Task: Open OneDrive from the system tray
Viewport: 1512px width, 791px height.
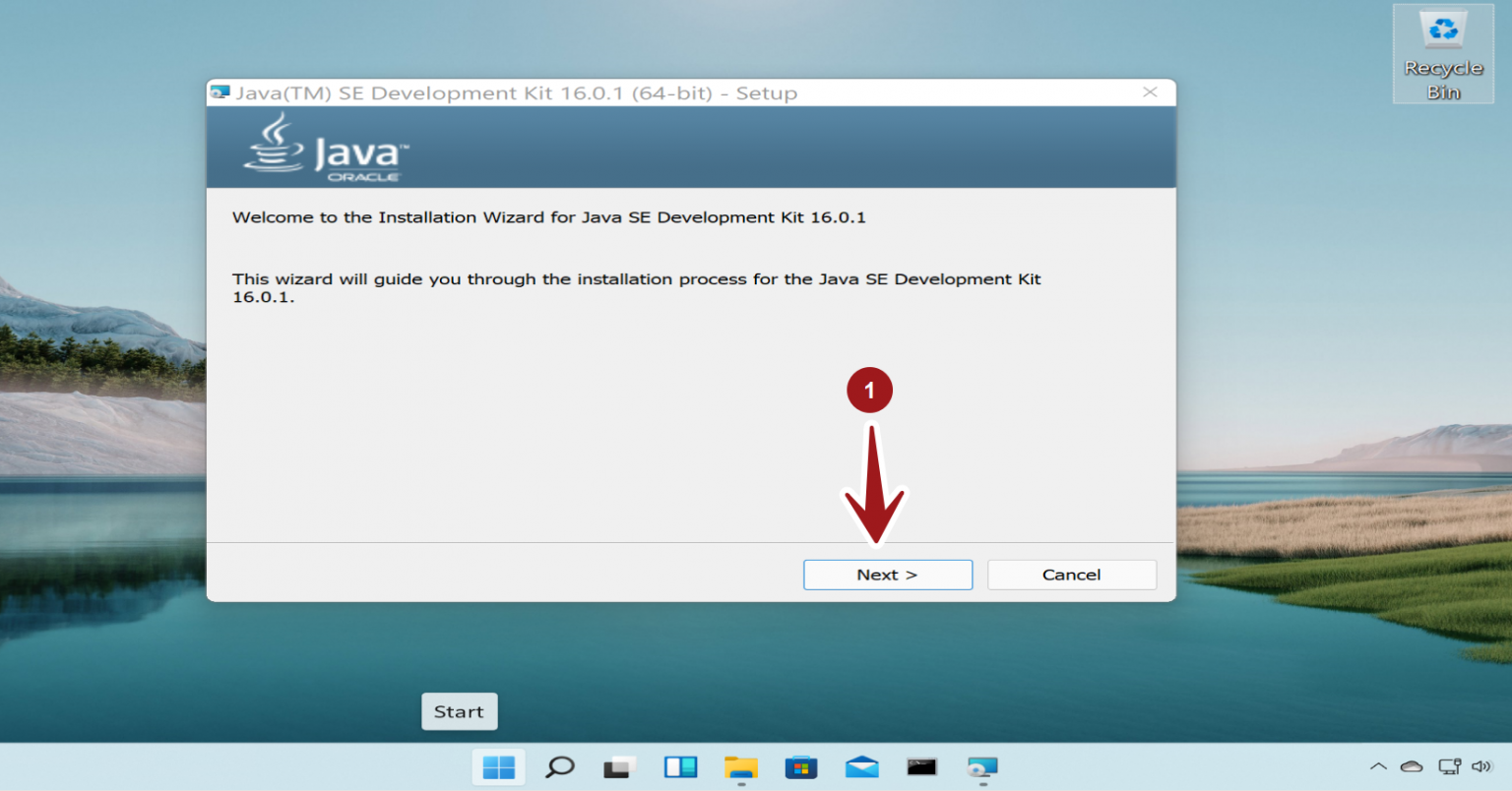Action: (x=1412, y=766)
